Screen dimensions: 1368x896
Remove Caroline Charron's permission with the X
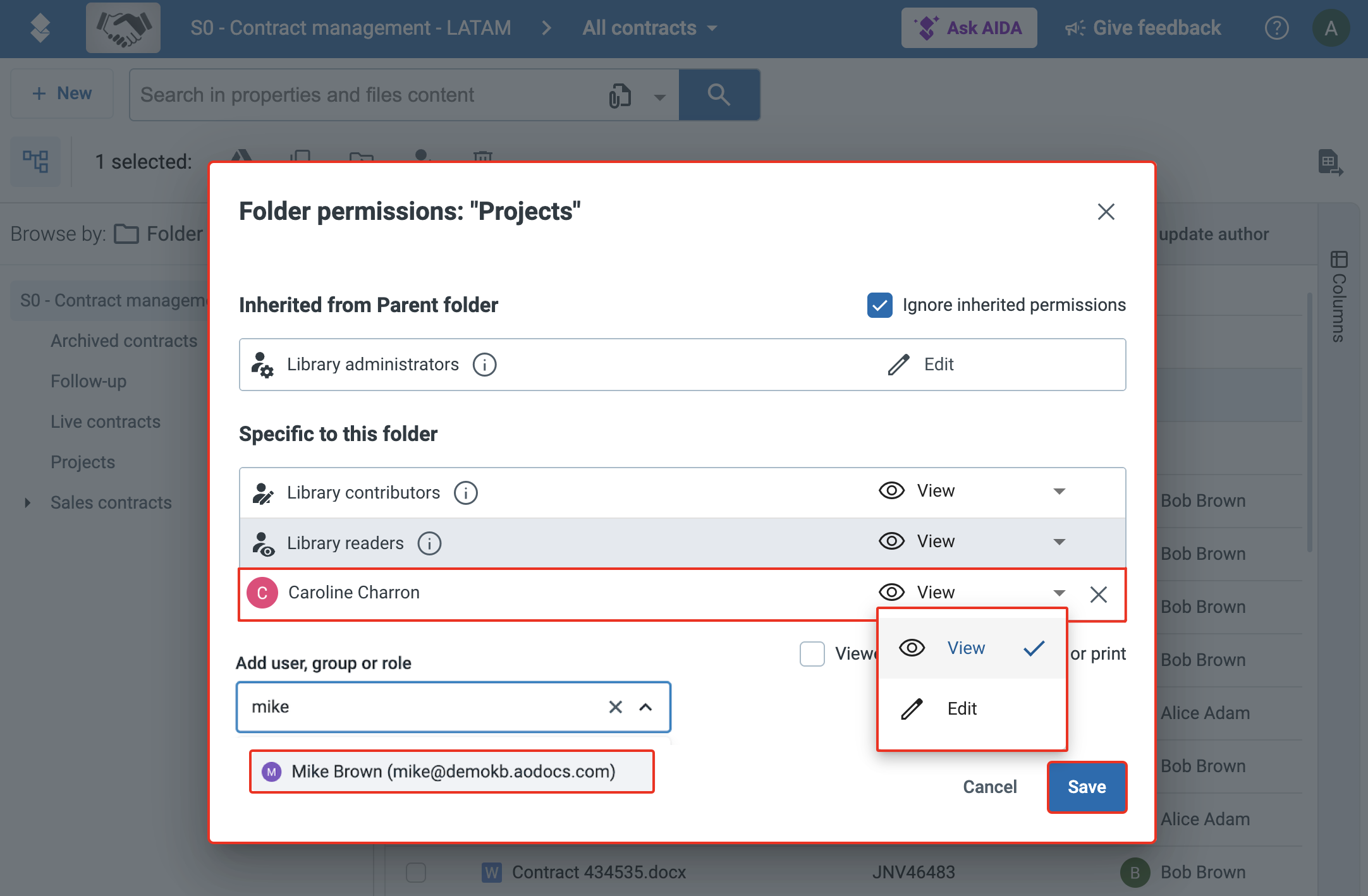[x=1099, y=594]
